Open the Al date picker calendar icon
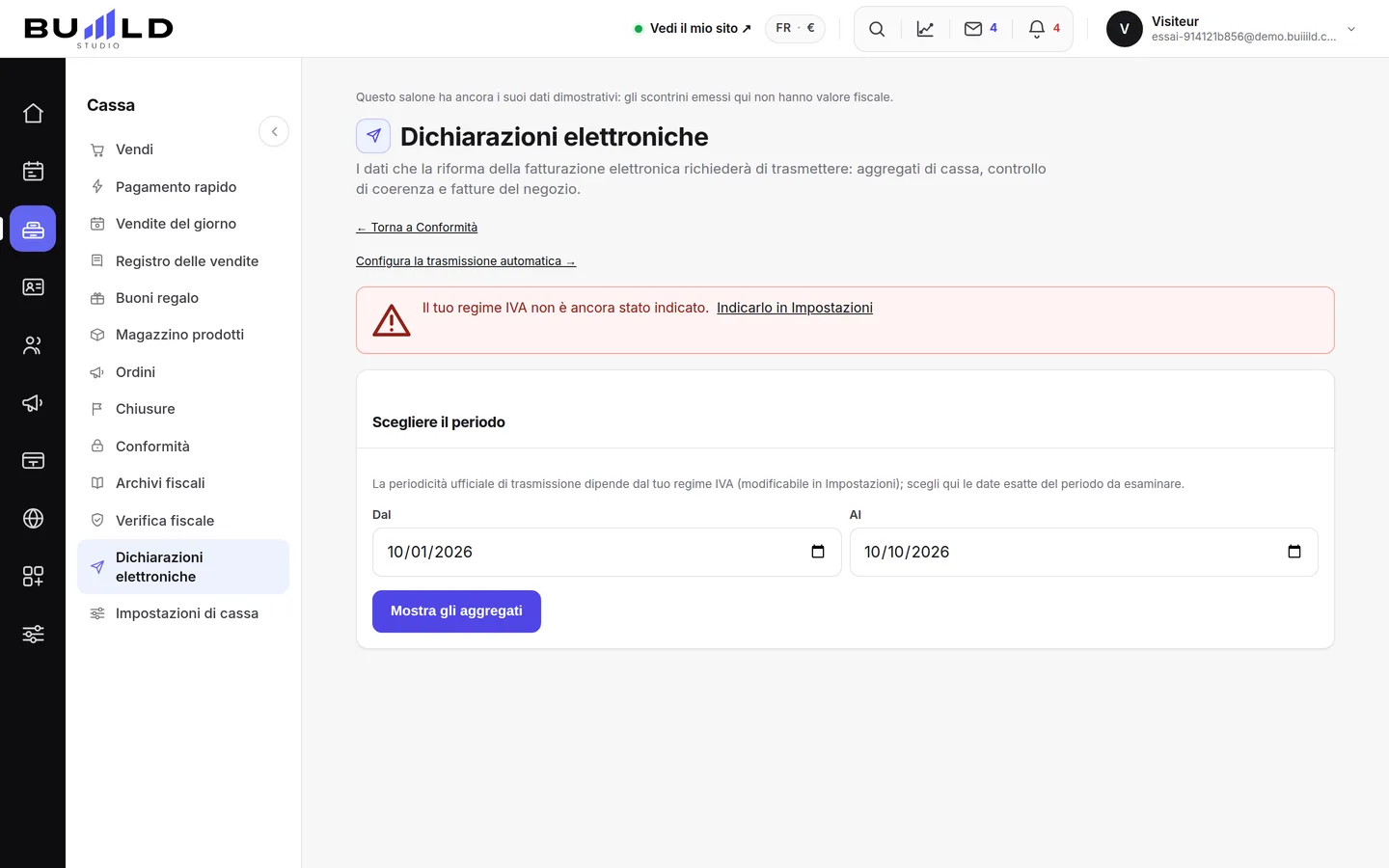1389x868 pixels. click(1294, 552)
